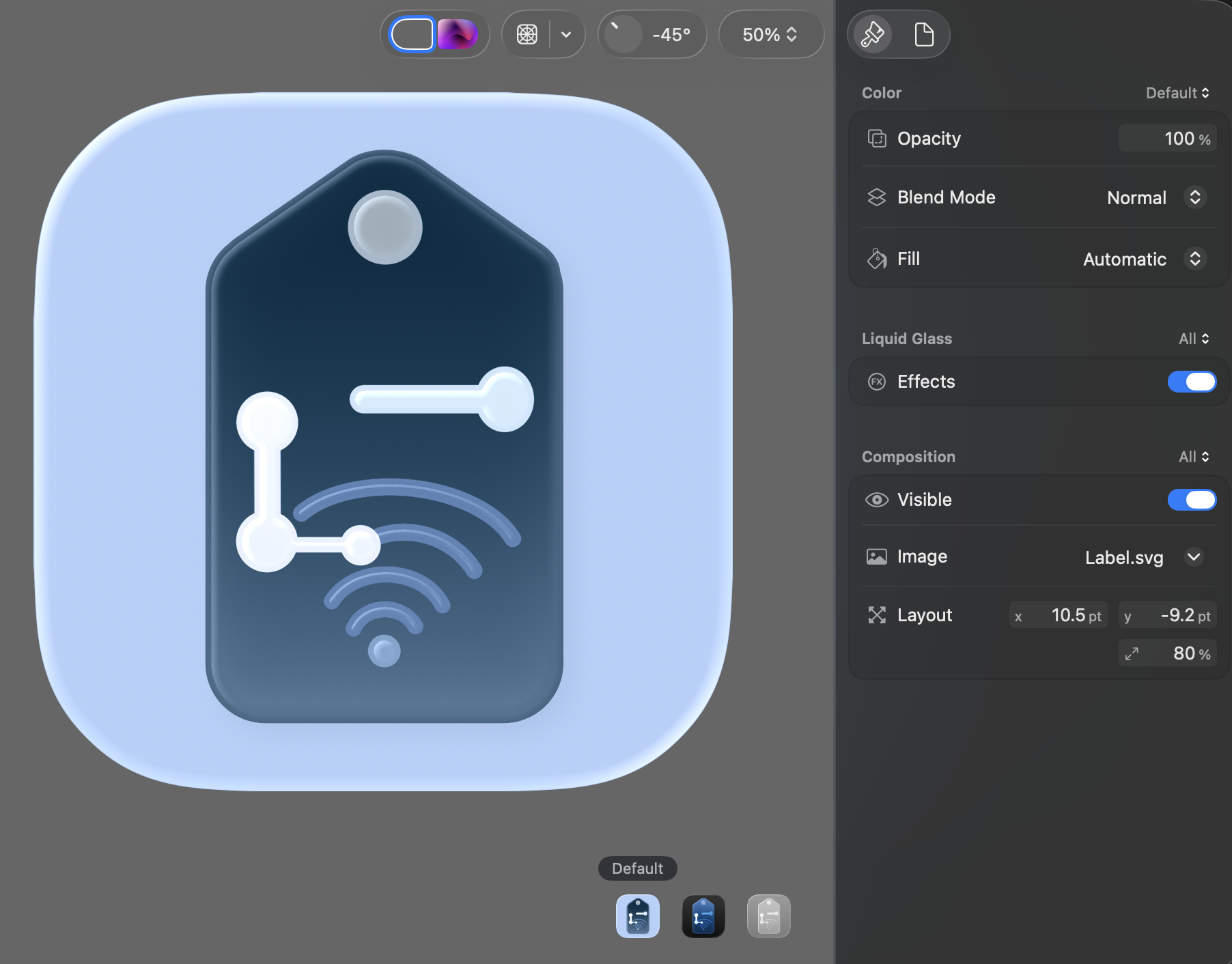
Task: Expand the grid options dropdown chevron
Action: [566, 34]
